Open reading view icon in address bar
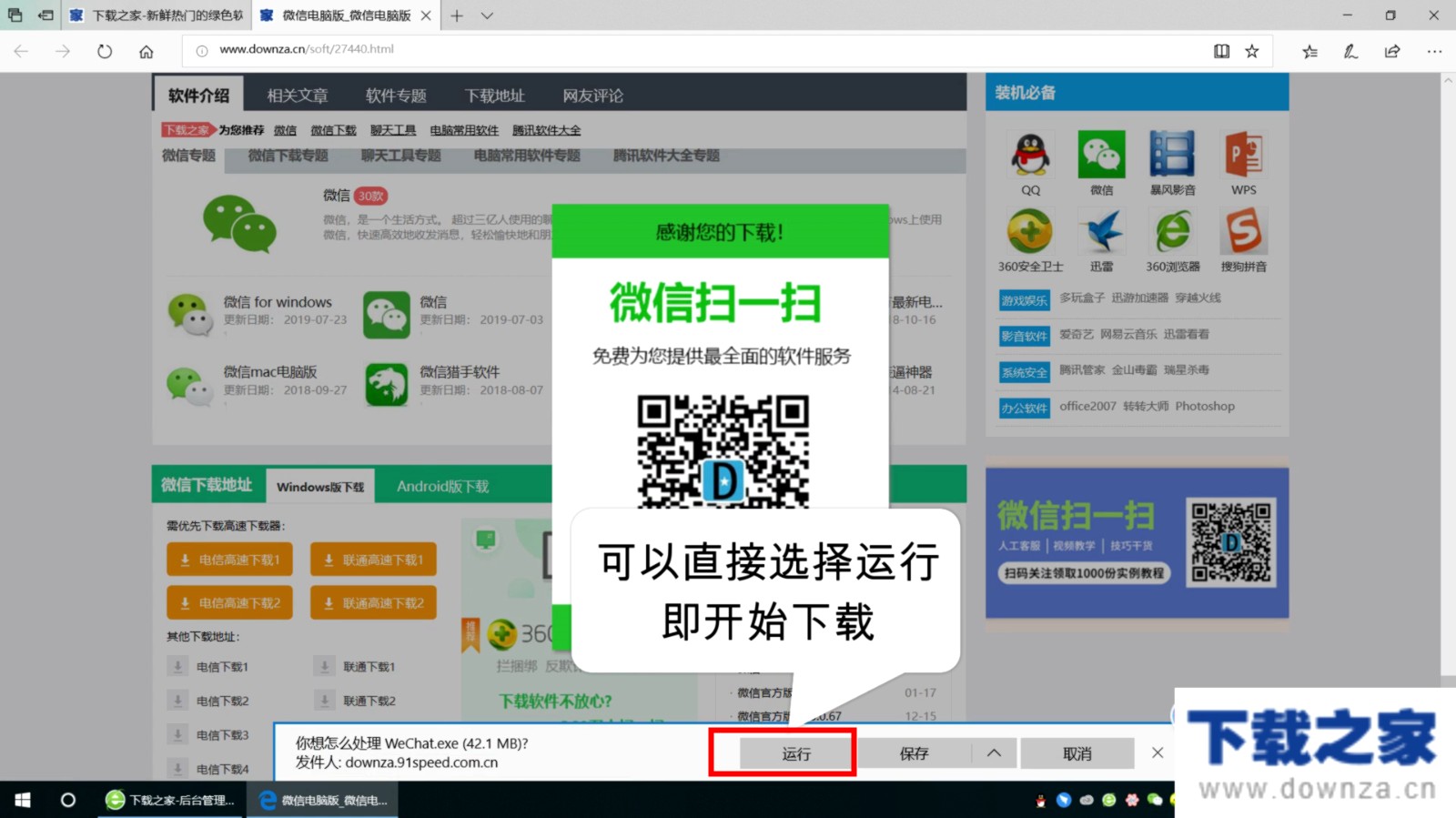The width and height of the screenshot is (1456, 818). pos(1221,51)
